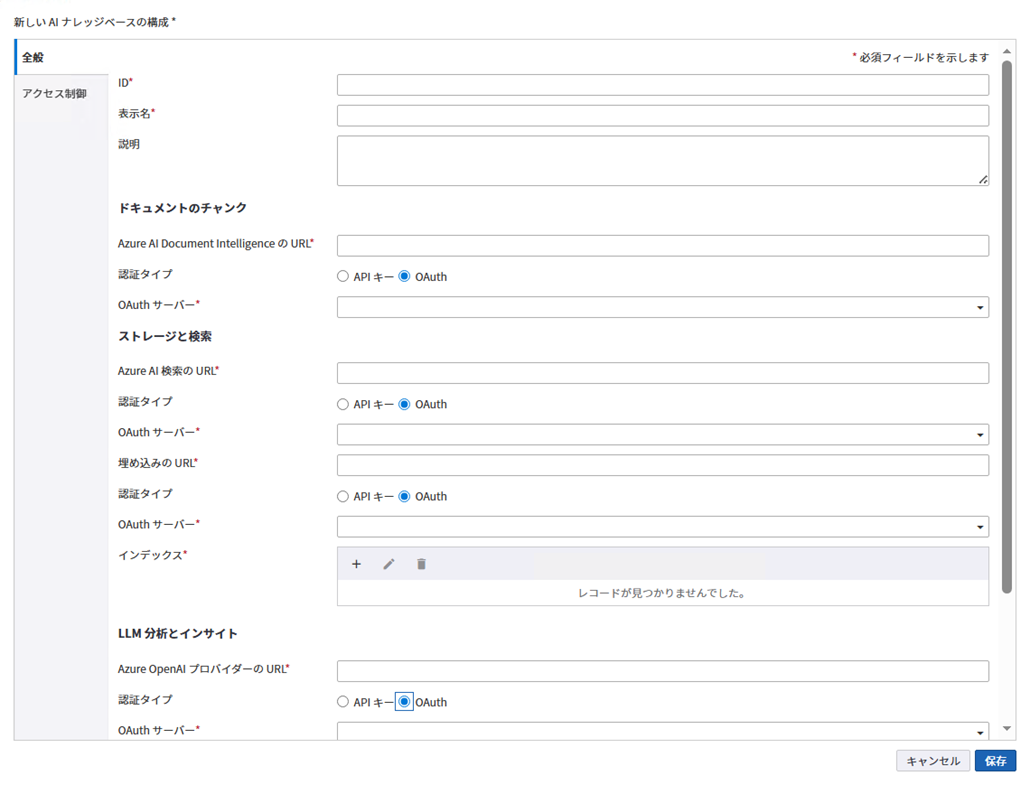Add a new row to the インデックス list
The width and height of the screenshot is (1030, 785).
pos(357,564)
